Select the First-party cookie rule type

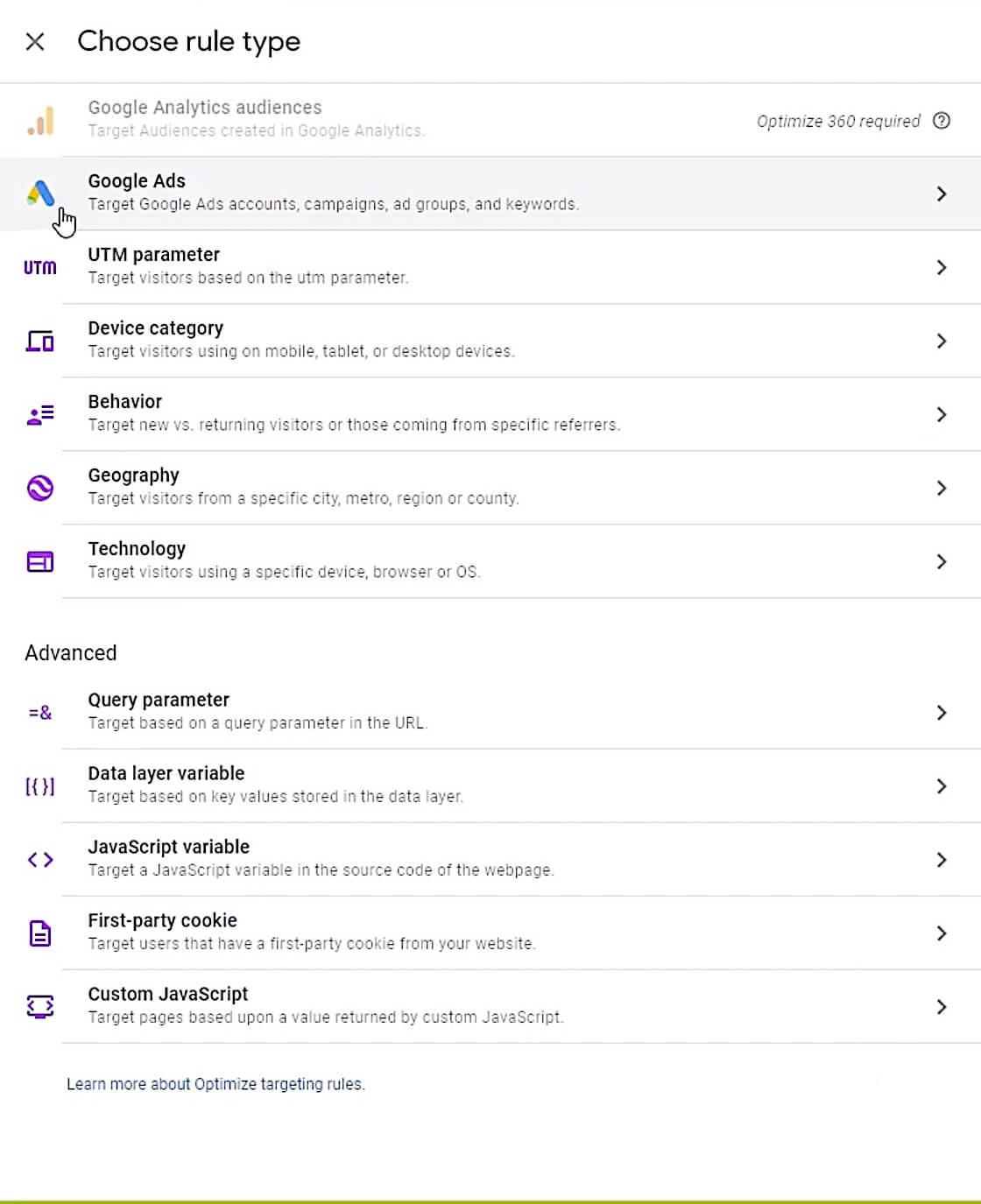490,933
